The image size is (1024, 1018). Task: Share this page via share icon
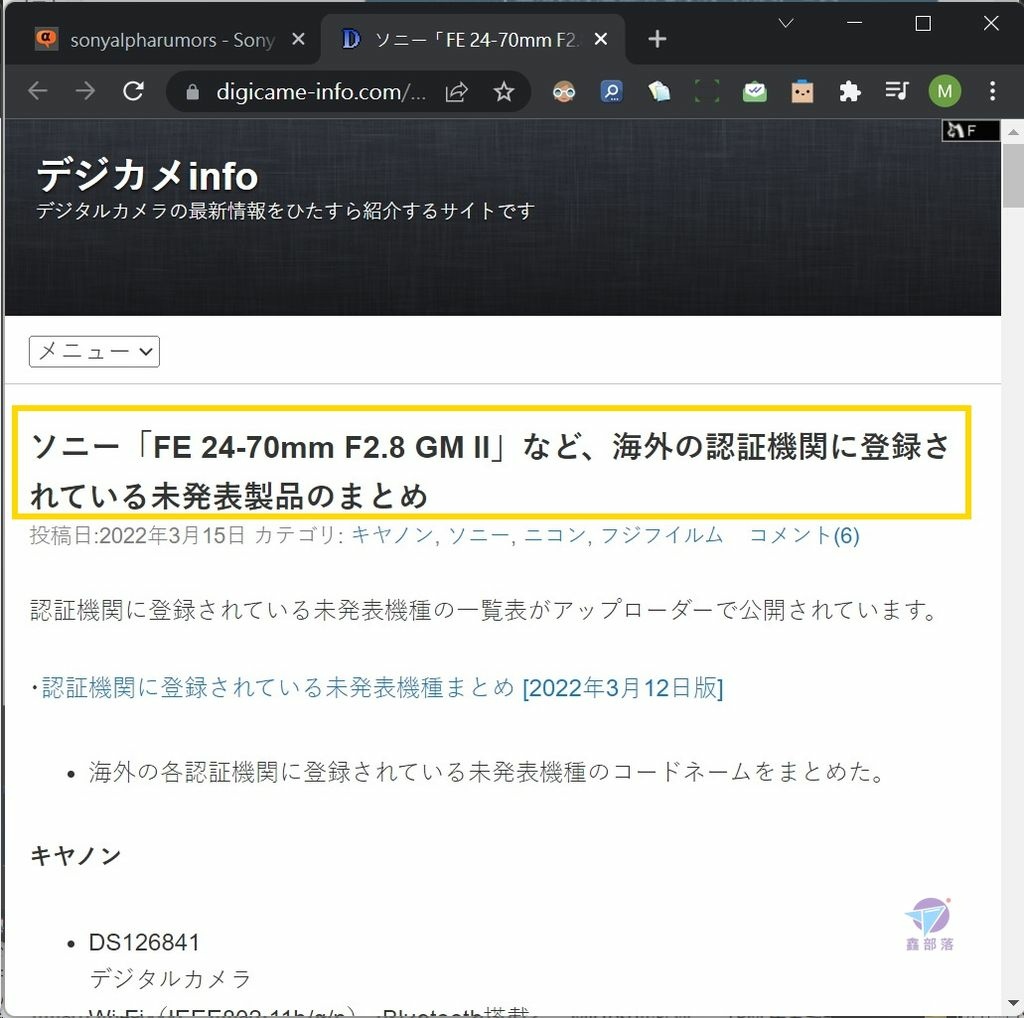tap(456, 91)
